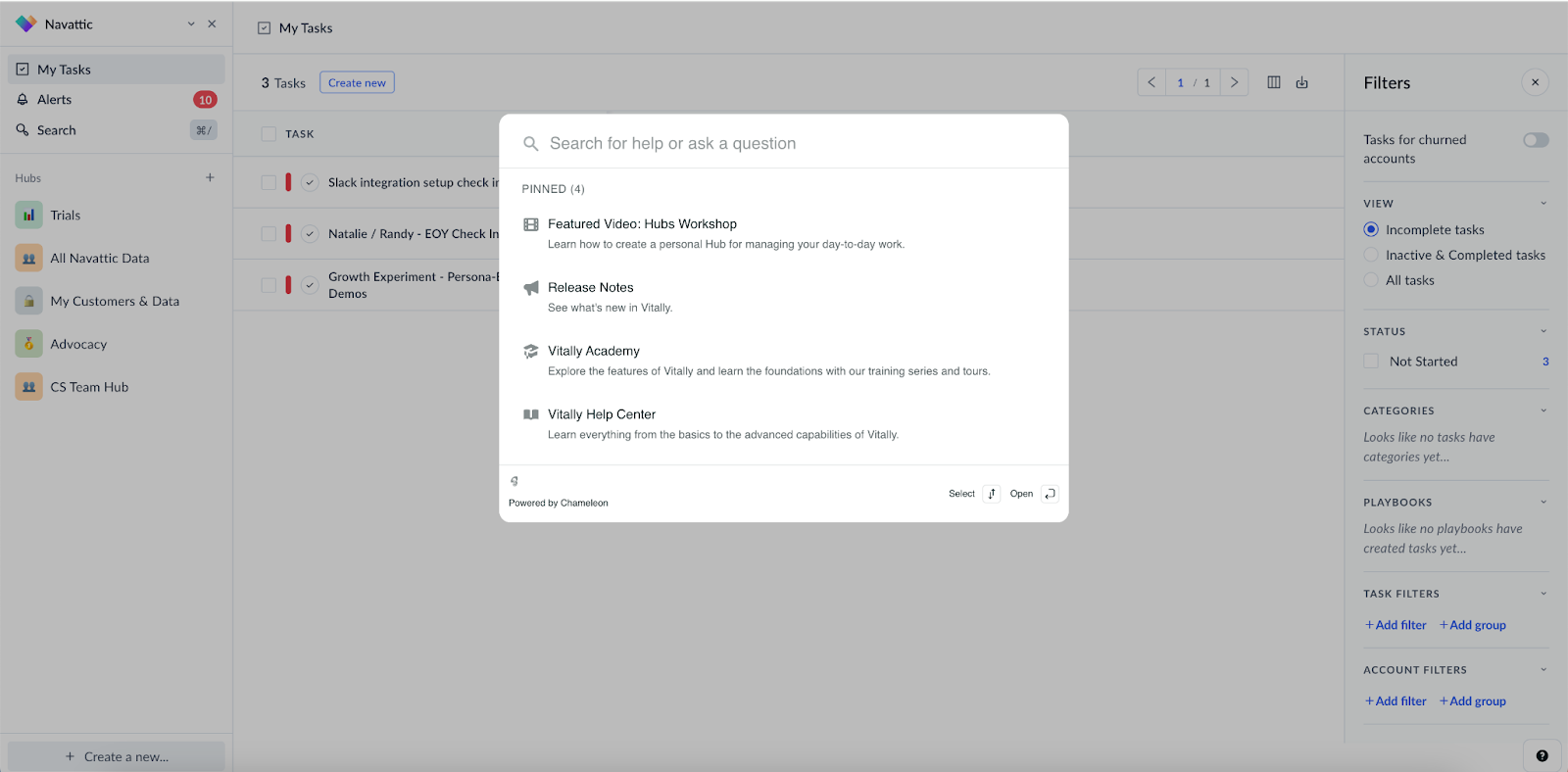Click the My Tasks header checkbox icon
Image resolution: width=1568 pixels, height=772 pixels.
pyautogui.click(x=264, y=28)
